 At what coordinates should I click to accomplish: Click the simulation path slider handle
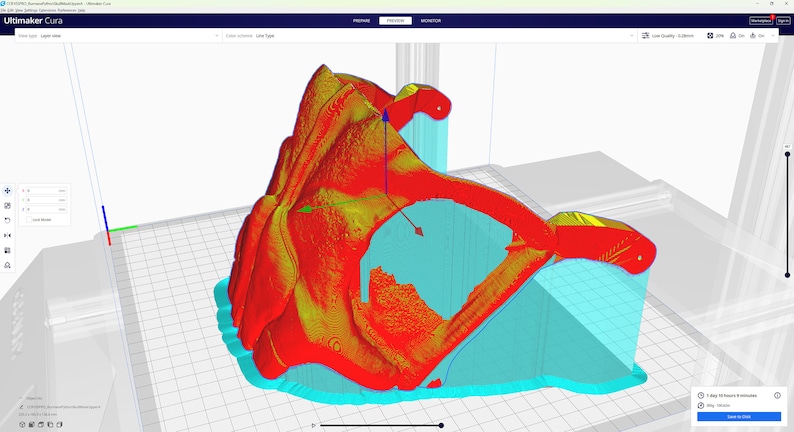(441, 425)
